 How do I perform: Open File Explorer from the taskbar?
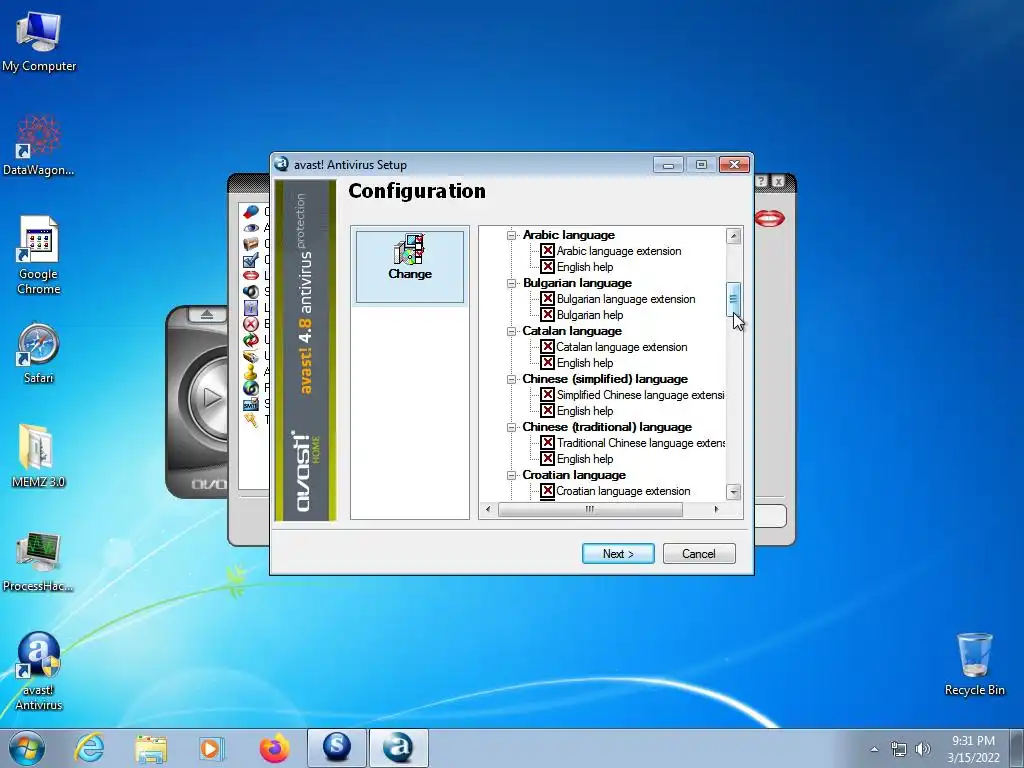(x=151, y=748)
